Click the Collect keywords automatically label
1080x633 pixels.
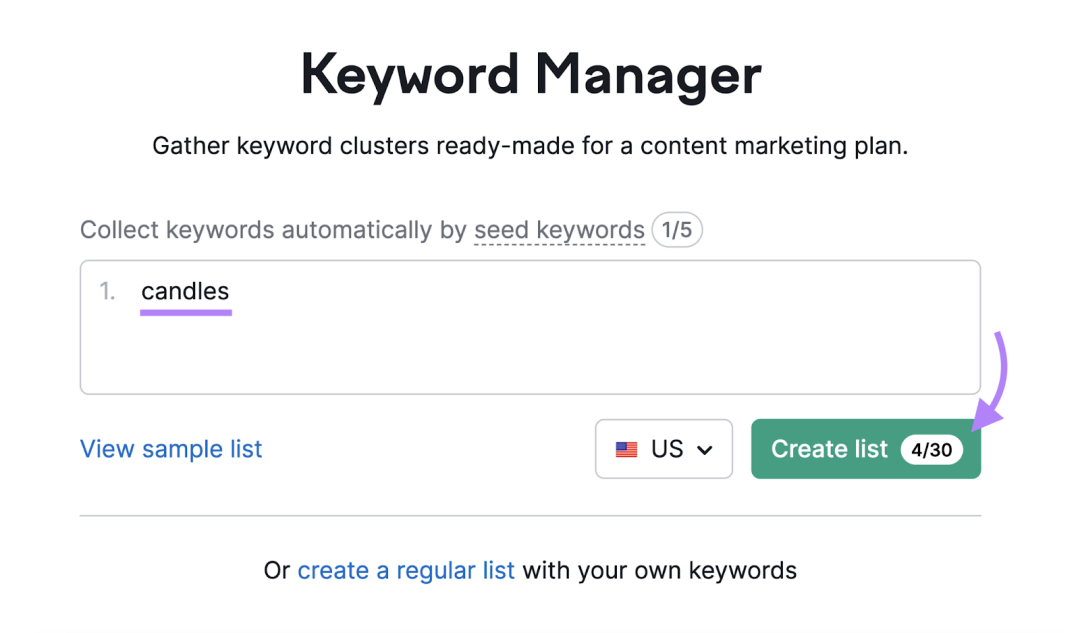tap(273, 230)
